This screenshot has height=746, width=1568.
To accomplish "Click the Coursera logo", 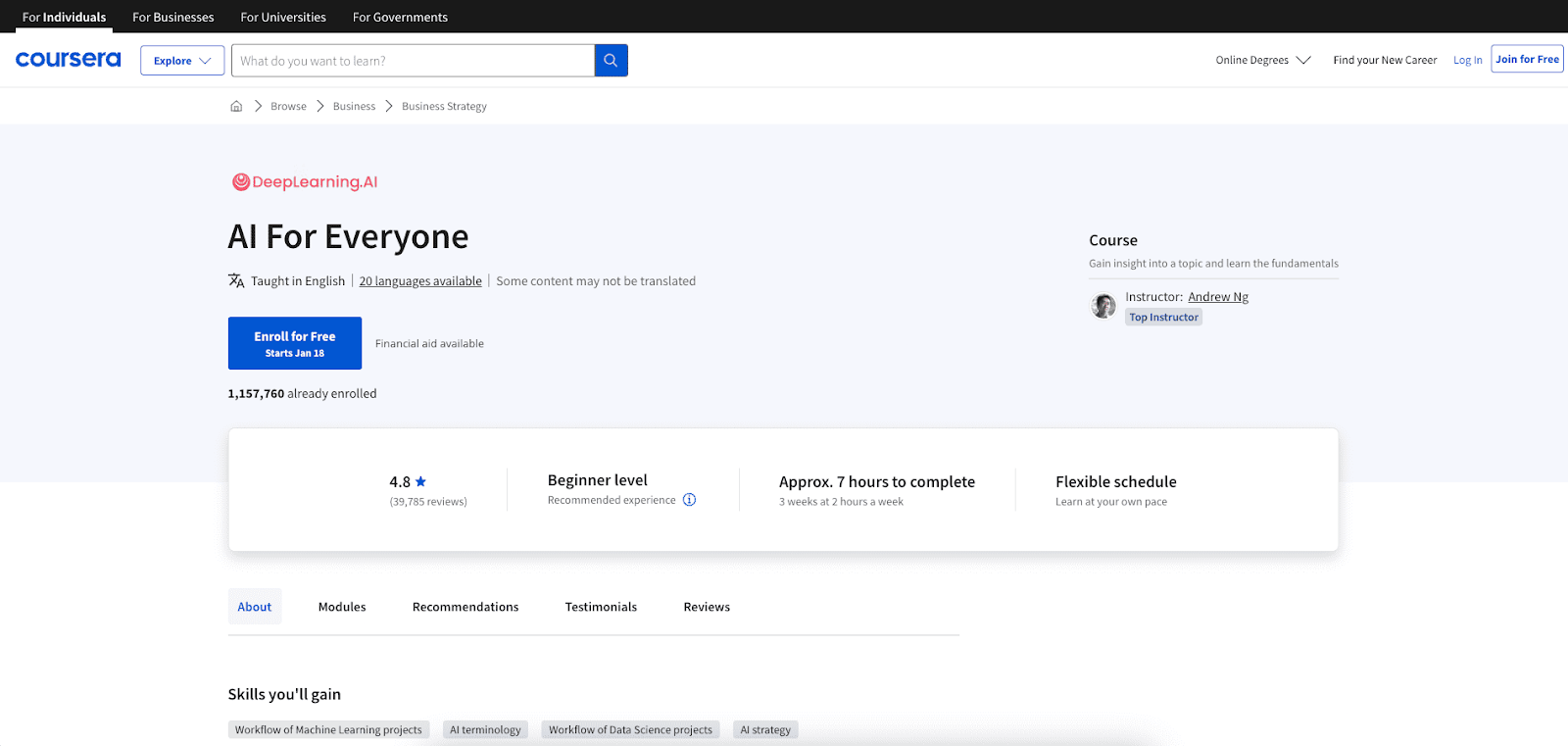I will 68,60.
